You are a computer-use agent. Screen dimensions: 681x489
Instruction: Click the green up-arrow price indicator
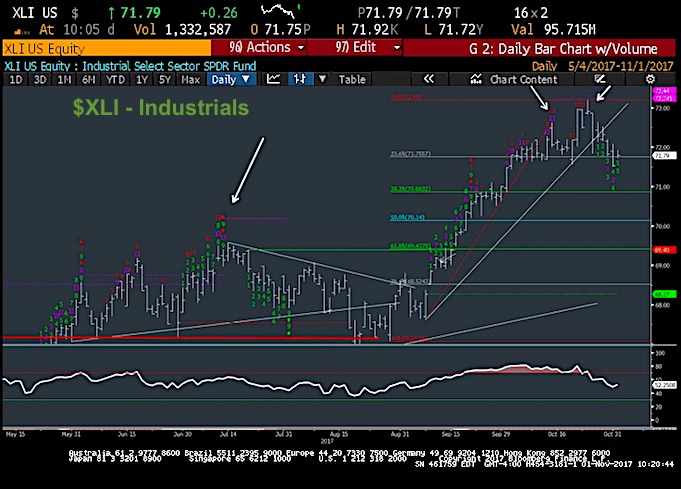pos(112,13)
